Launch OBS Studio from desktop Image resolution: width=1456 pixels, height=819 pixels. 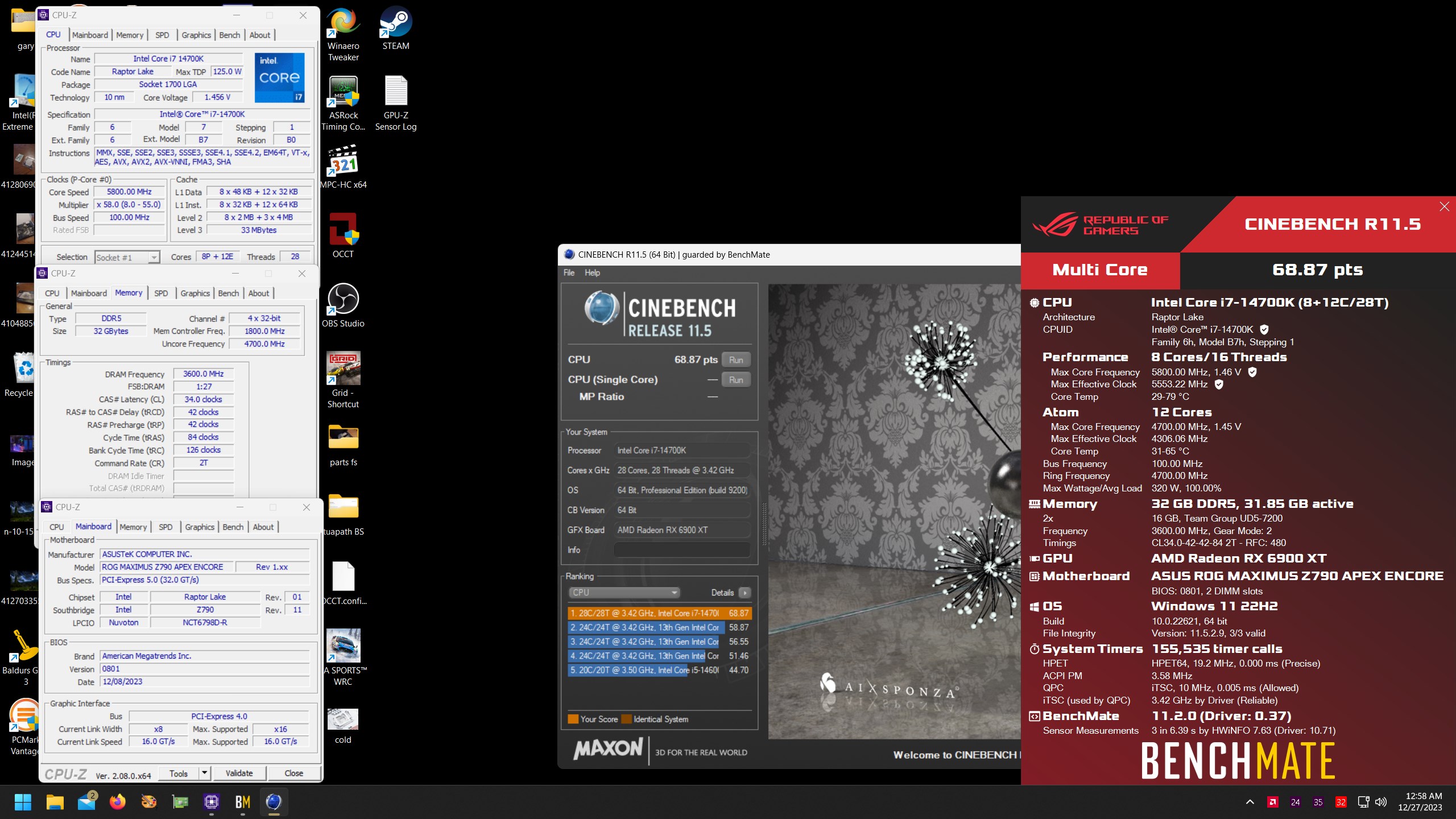coord(343,306)
